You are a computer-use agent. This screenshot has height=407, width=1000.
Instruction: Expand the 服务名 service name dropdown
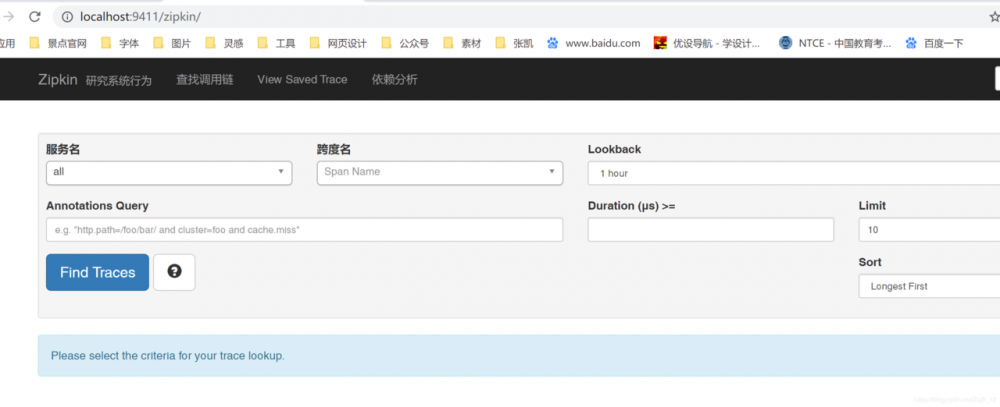tap(169, 173)
